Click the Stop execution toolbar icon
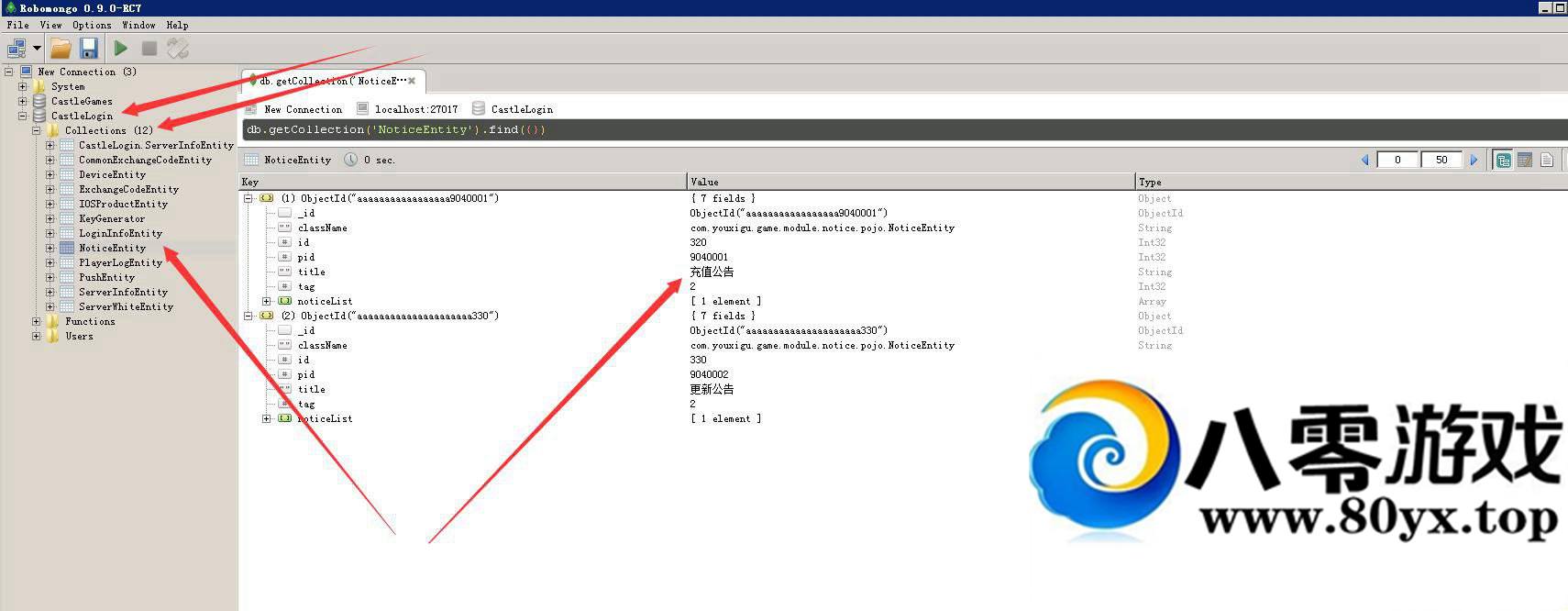 pos(149,49)
